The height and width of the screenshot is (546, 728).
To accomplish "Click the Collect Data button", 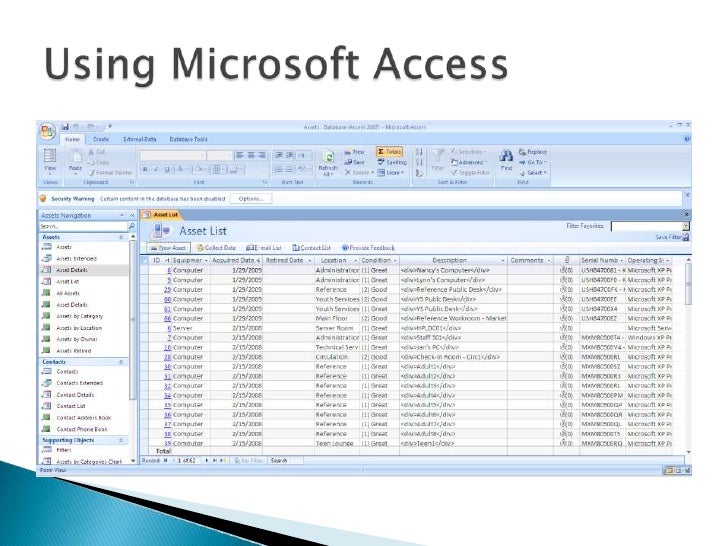I will (216, 248).
